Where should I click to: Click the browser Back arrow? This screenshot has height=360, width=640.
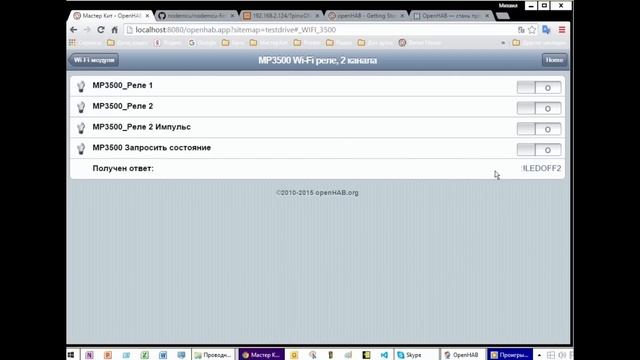pos(73,30)
